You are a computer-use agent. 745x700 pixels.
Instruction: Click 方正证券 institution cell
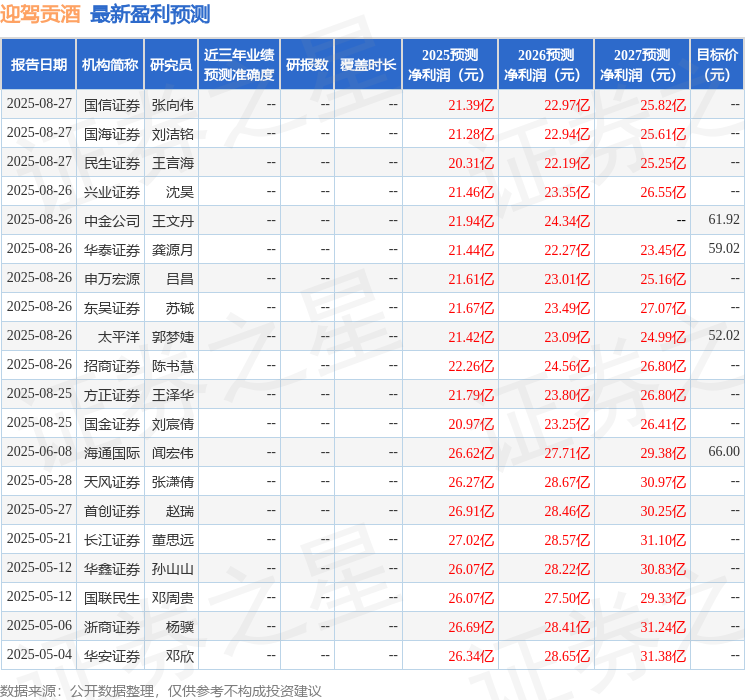click(112, 395)
